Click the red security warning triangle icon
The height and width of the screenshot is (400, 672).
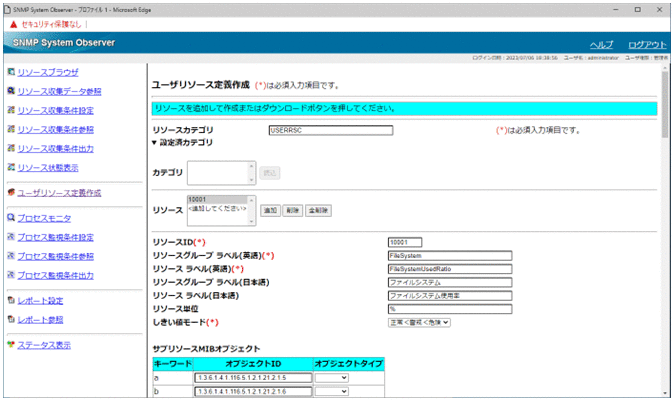[13, 24]
